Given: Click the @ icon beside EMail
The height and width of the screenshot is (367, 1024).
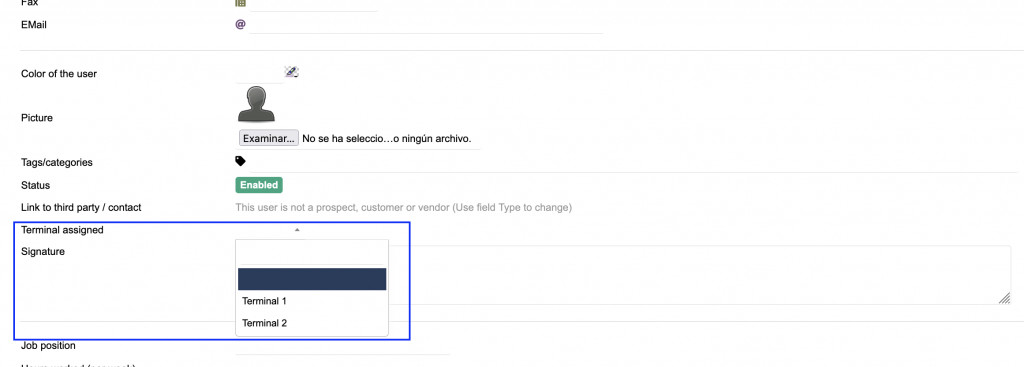Looking at the screenshot, I should pos(240,25).
